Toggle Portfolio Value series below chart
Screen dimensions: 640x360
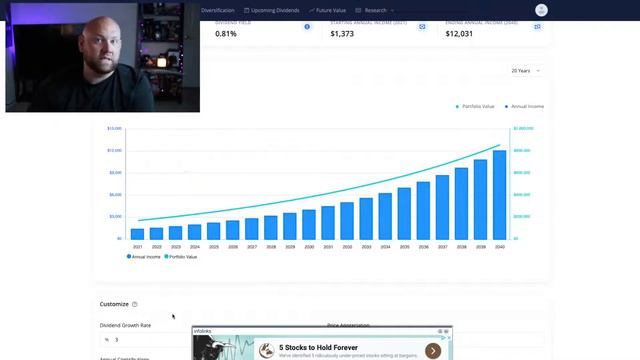click(180, 257)
